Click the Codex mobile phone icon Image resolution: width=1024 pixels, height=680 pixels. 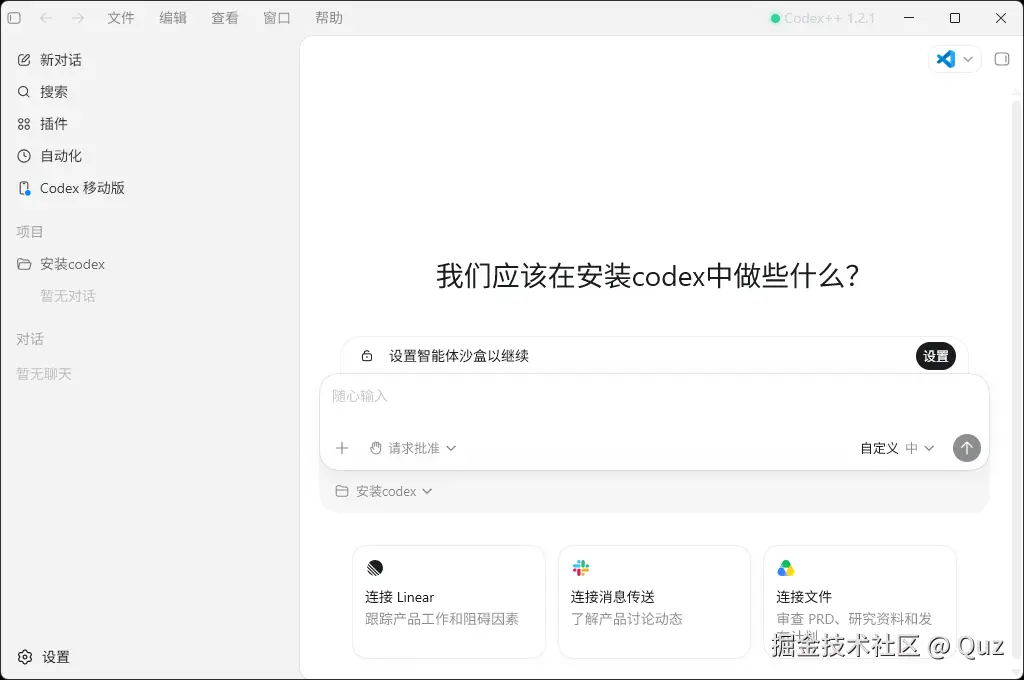24,188
